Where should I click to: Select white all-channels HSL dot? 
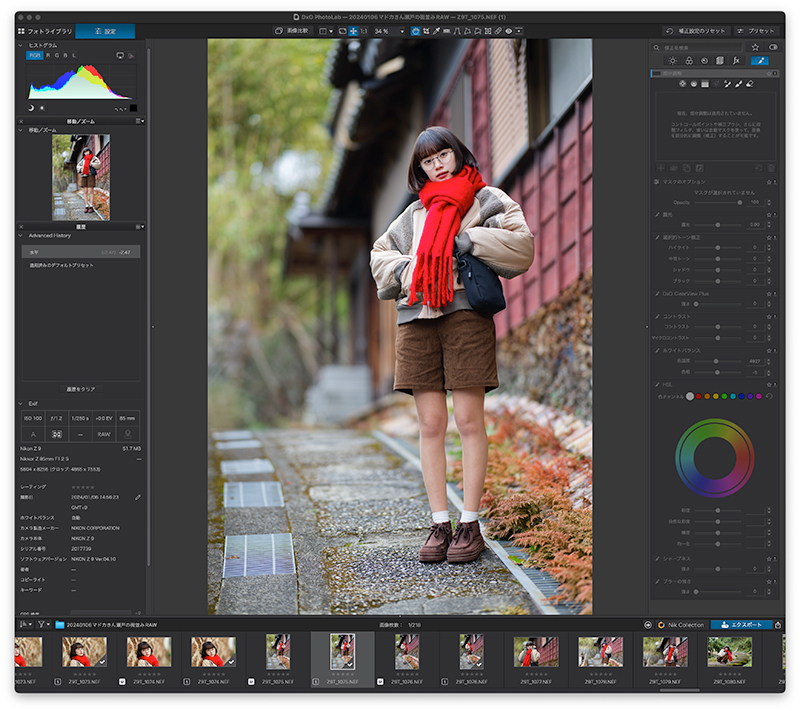click(x=690, y=396)
